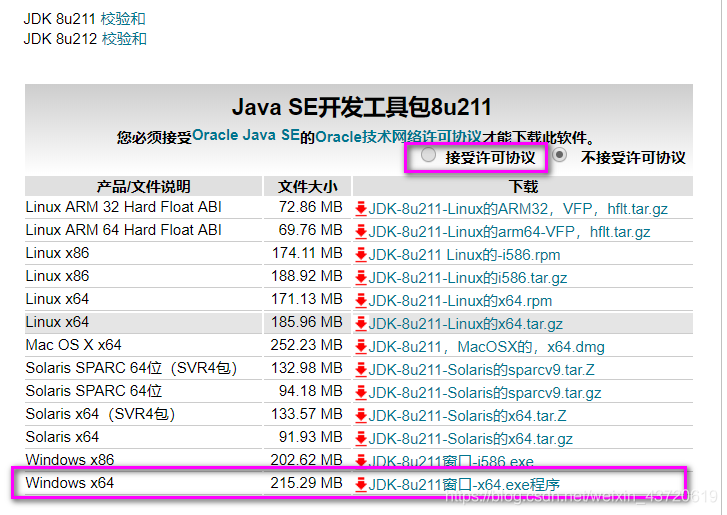Click the 下载 column header
Image resolution: width=727 pixels, height=515 pixels.
click(523, 186)
